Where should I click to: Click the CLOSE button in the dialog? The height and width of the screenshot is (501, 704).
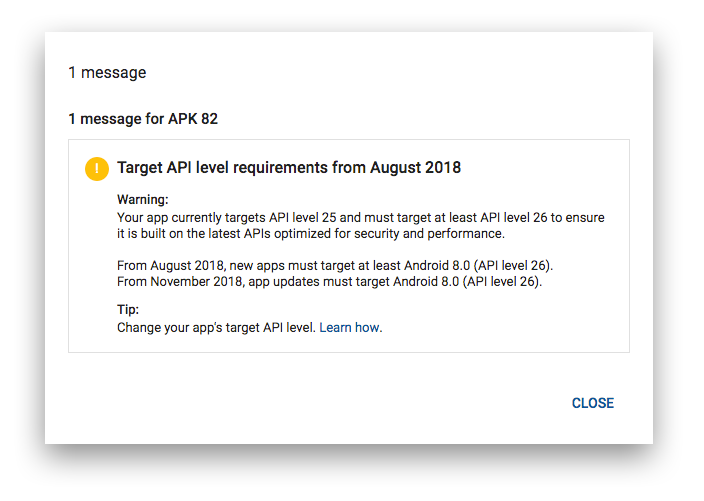(593, 403)
